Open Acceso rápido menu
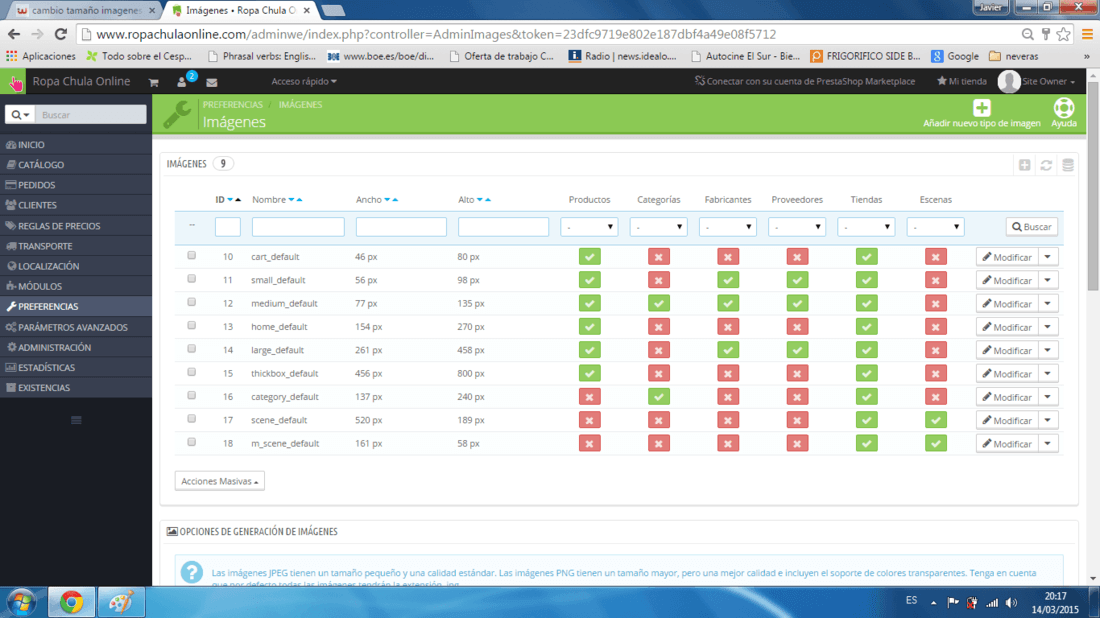Image resolution: width=1100 pixels, height=618 pixels. 304,81
